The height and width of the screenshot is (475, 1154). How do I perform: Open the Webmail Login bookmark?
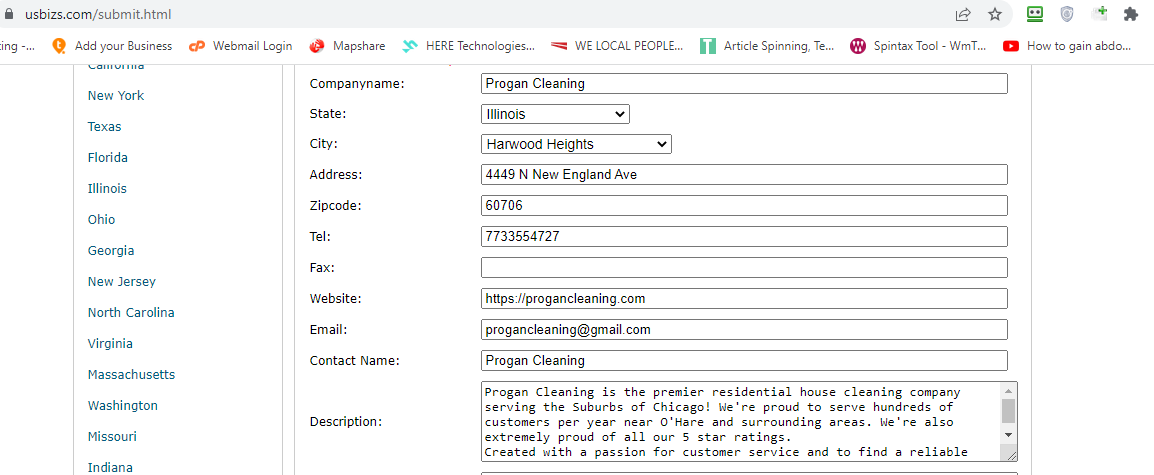pyautogui.click(x=241, y=46)
